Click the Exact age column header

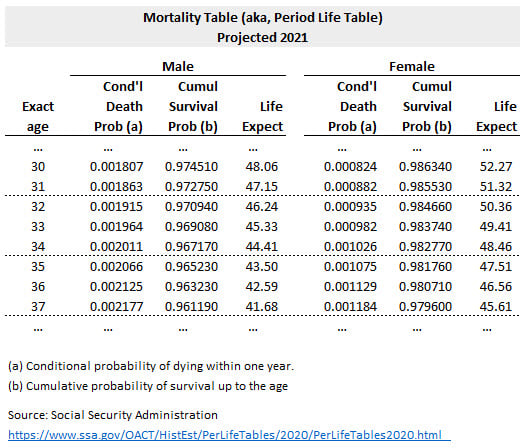(x=38, y=117)
